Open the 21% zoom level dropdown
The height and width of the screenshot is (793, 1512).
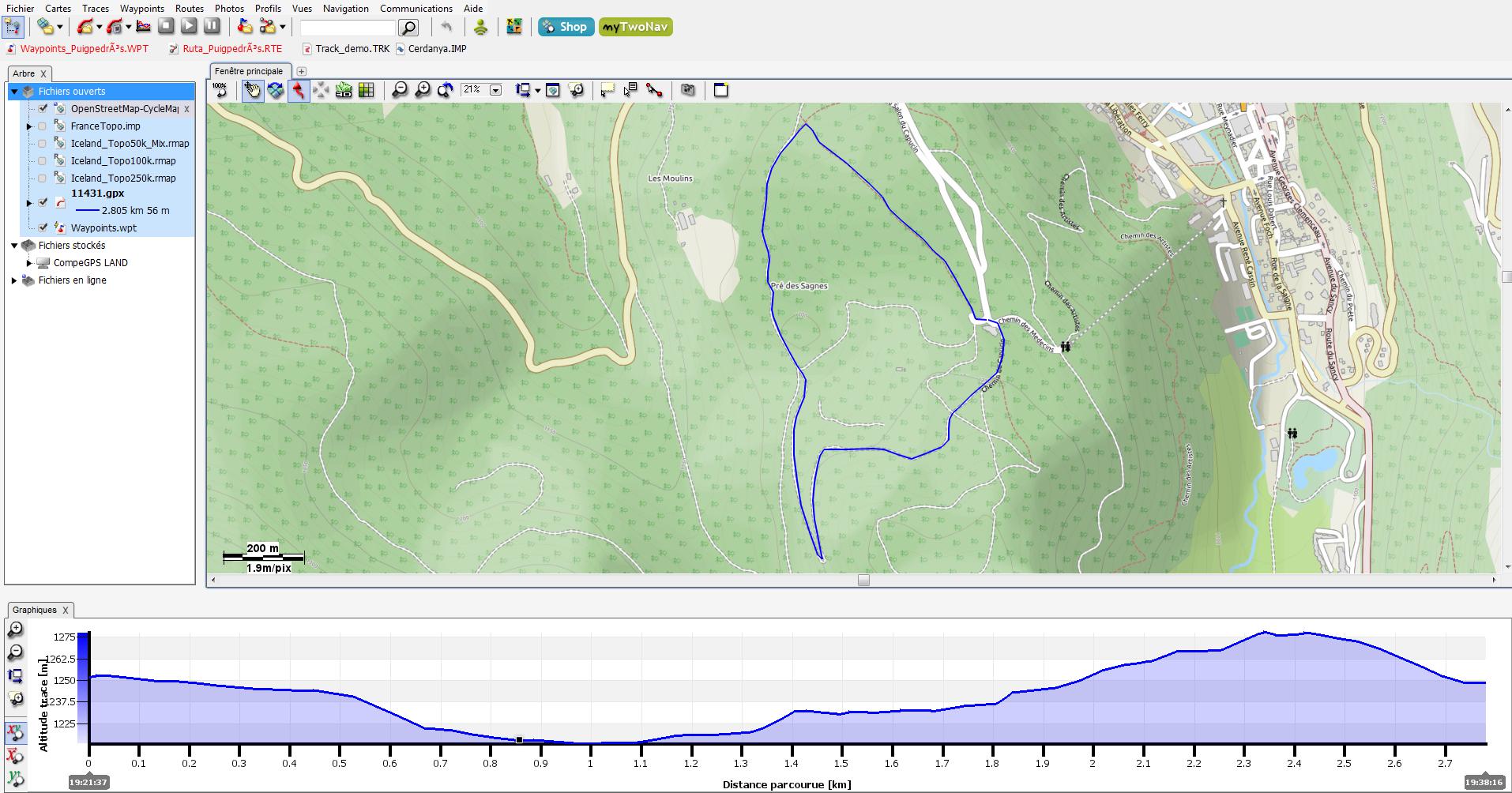click(x=495, y=90)
